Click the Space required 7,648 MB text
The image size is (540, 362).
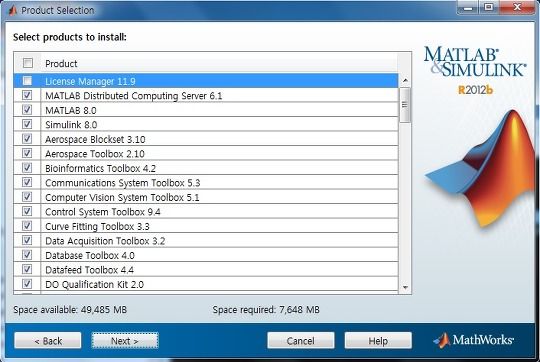pyautogui.click(x=266, y=310)
